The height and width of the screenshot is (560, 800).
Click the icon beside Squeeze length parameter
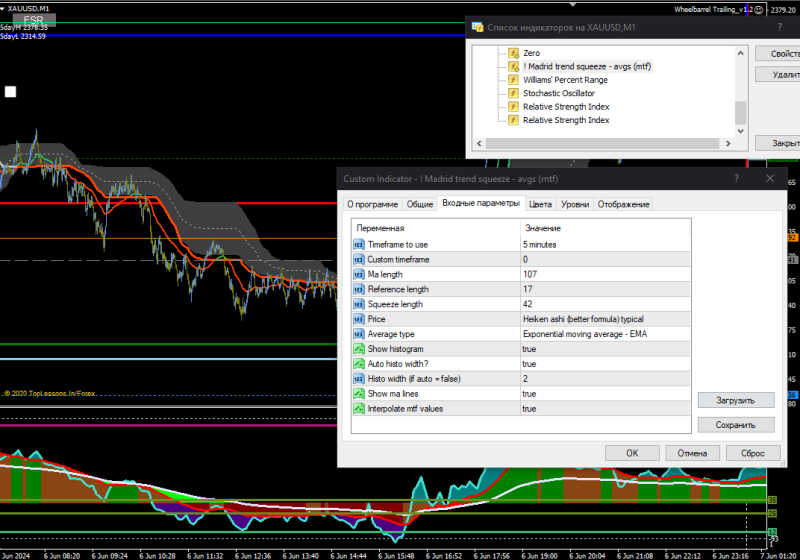coord(359,304)
